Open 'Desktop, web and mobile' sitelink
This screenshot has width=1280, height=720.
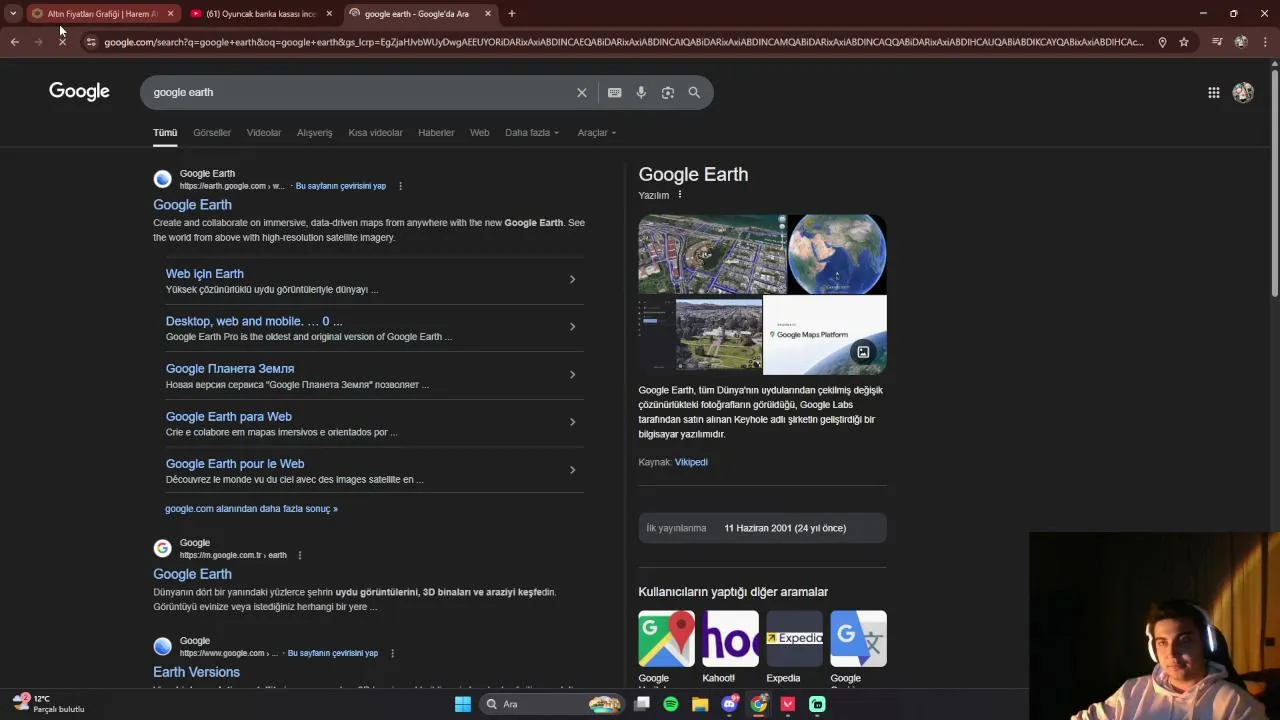point(254,321)
